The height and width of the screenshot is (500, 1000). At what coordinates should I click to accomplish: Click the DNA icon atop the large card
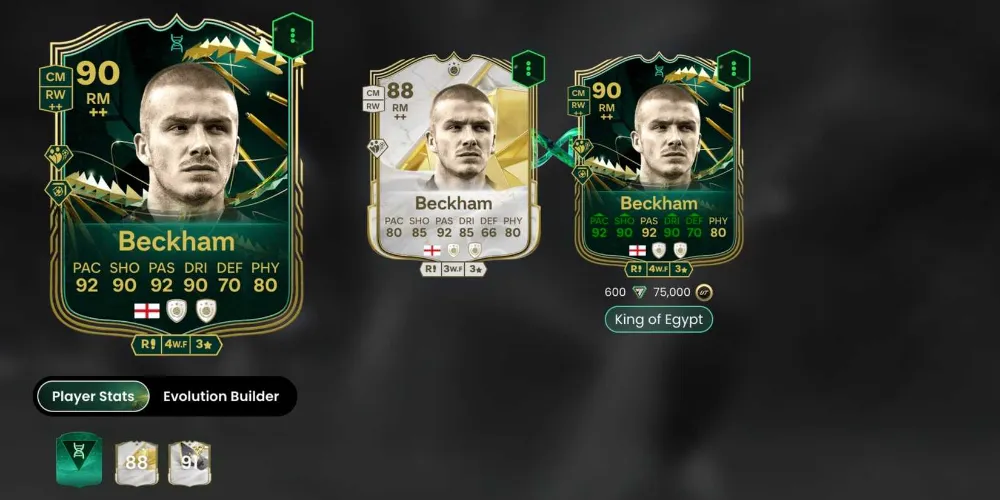(177, 42)
